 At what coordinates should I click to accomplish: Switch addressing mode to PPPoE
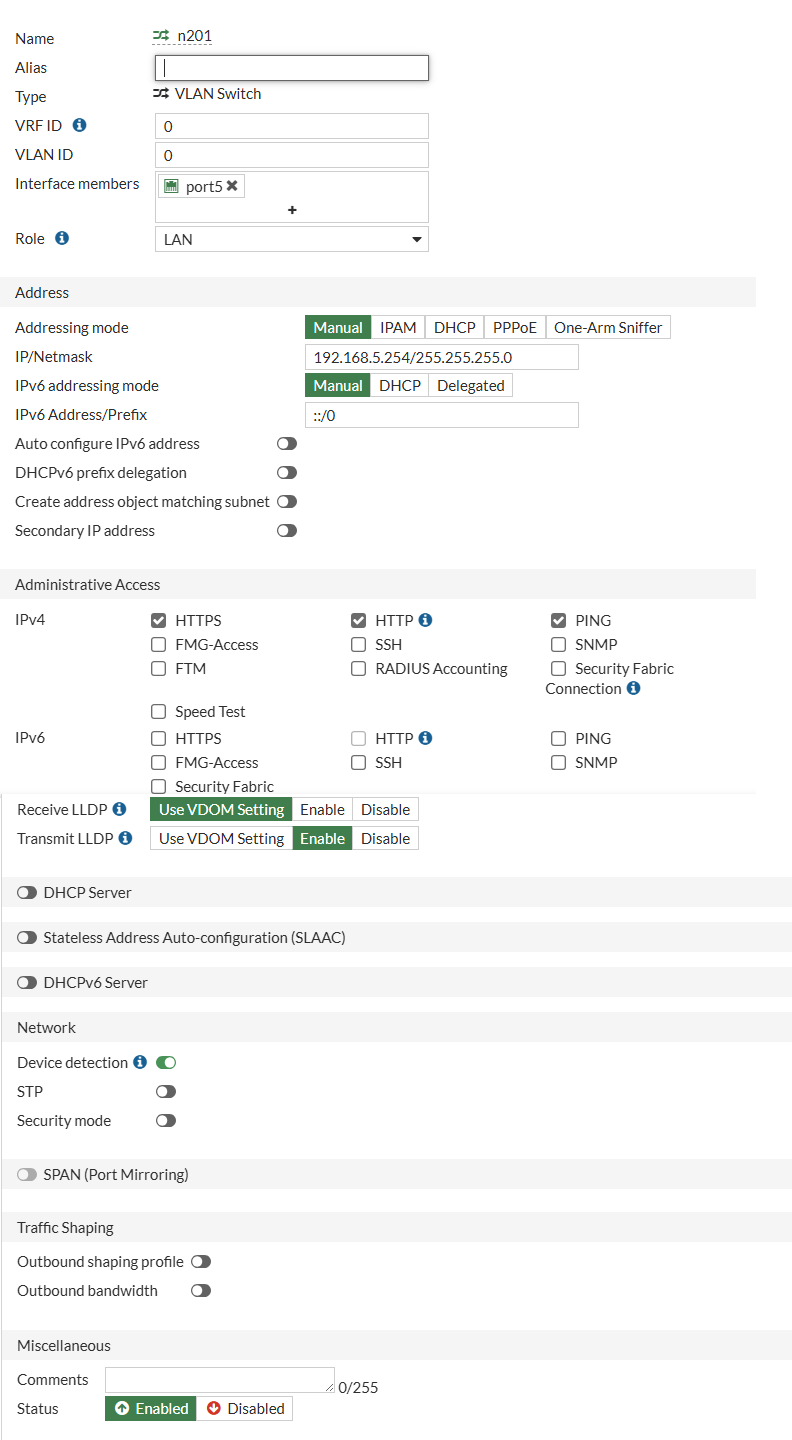pyautogui.click(x=514, y=328)
